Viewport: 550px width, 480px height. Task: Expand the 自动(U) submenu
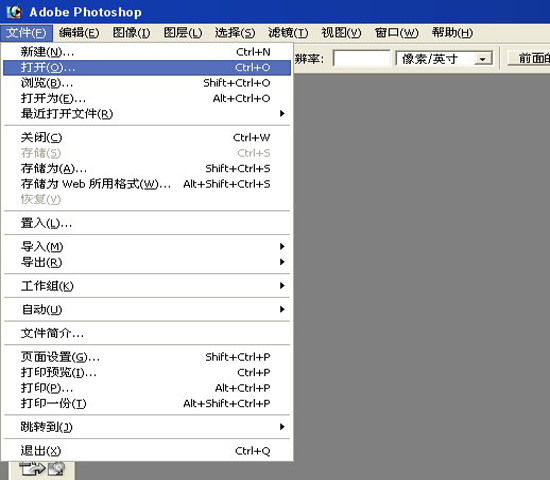coord(147,309)
